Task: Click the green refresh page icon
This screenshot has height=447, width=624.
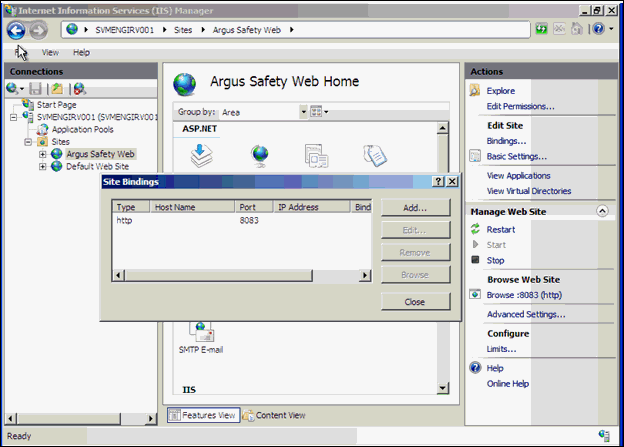Action: click(541, 29)
